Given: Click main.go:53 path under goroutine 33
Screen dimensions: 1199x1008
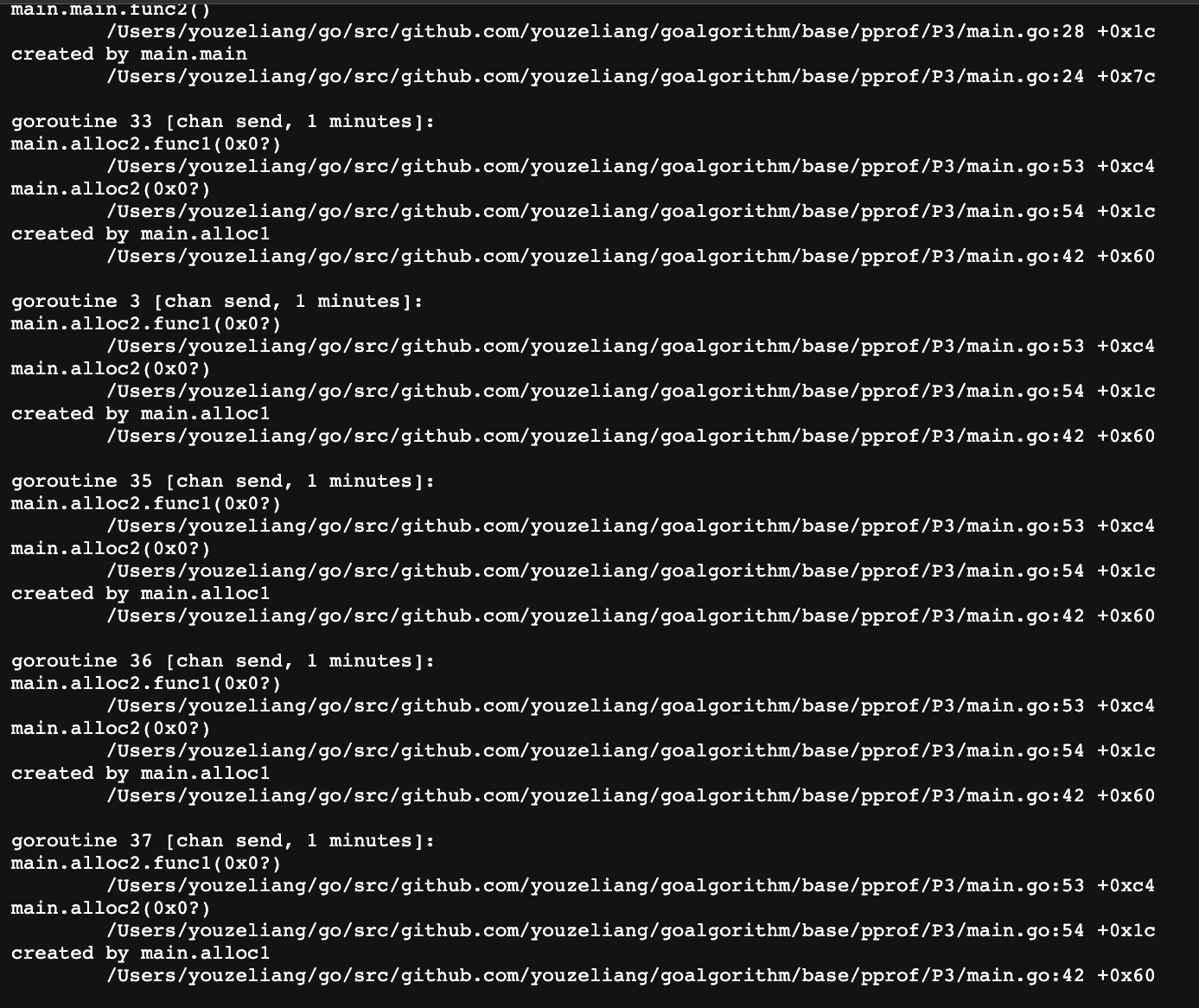Looking at the screenshot, I should (x=631, y=167).
